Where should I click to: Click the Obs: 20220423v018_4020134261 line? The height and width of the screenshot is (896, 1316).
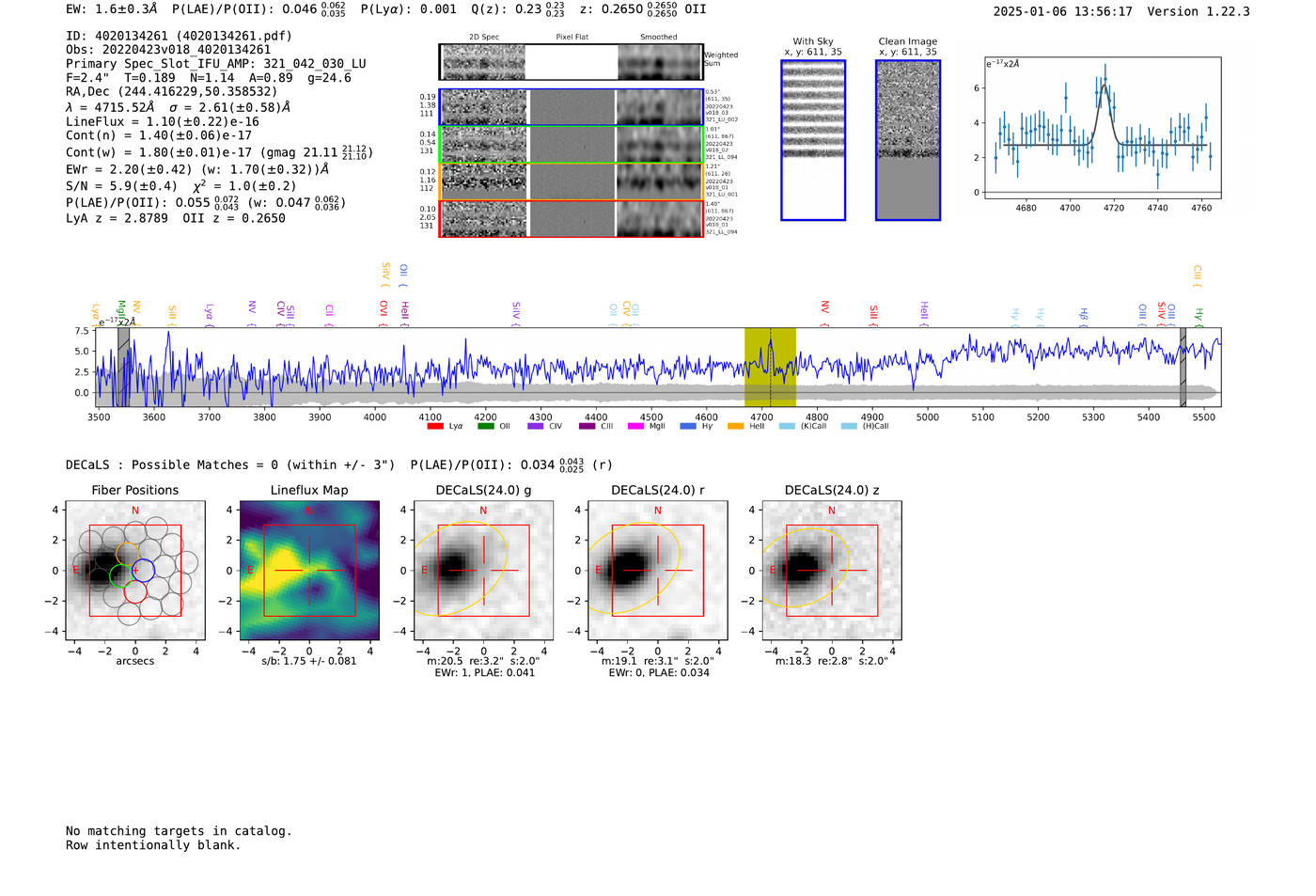point(168,50)
